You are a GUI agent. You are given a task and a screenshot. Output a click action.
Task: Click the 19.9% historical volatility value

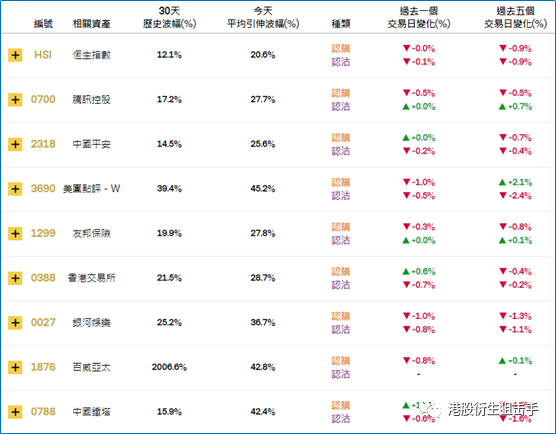tap(169, 233)
